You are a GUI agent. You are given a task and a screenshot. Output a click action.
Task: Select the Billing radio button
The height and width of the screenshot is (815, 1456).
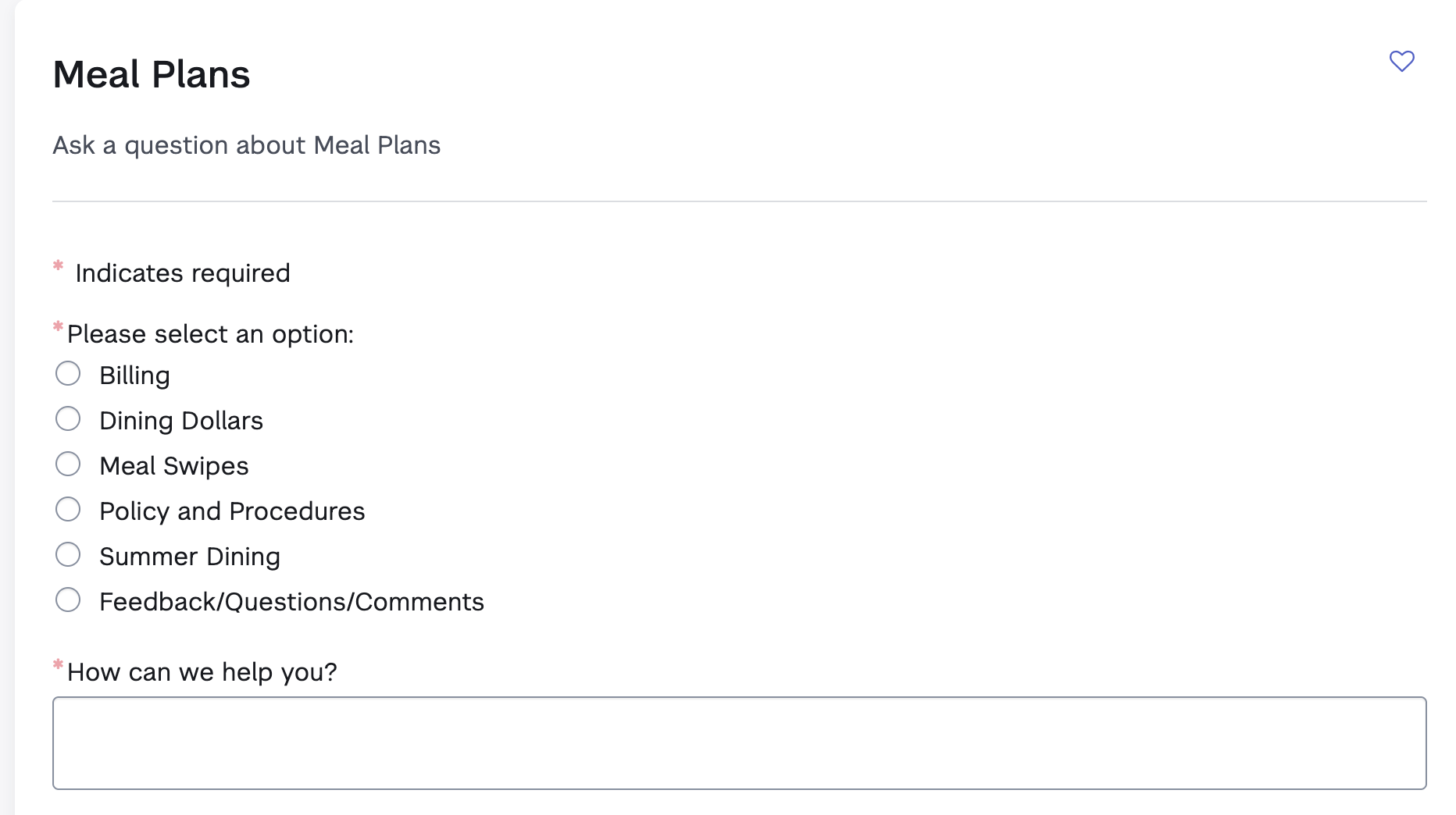[x=68, y=374]
